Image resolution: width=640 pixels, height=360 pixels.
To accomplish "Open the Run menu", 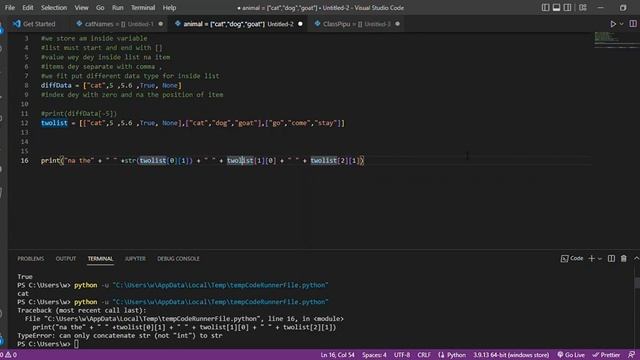I will [118, 8].
